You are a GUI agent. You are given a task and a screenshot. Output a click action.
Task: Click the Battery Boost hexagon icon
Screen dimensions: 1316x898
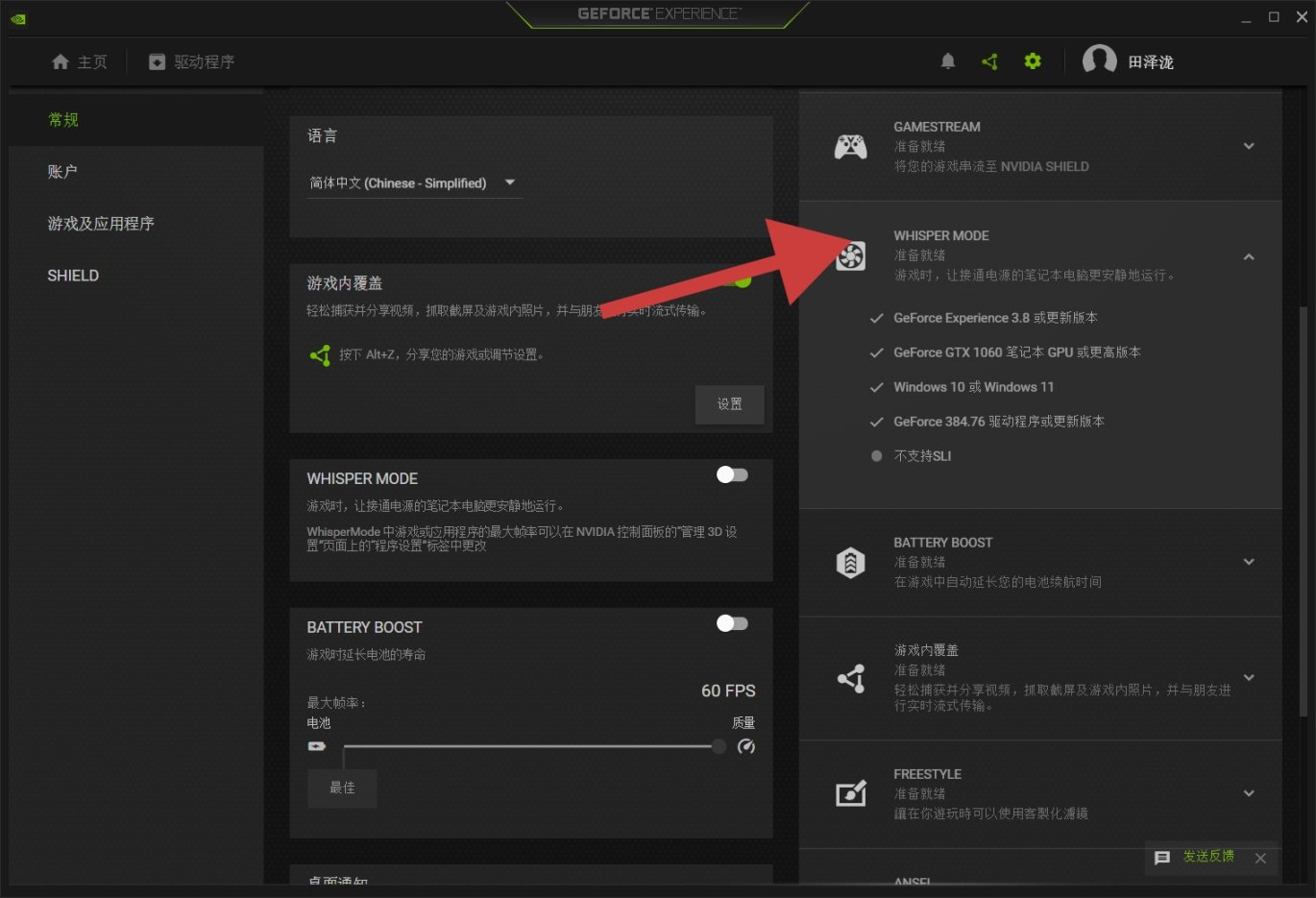(850, 562)
